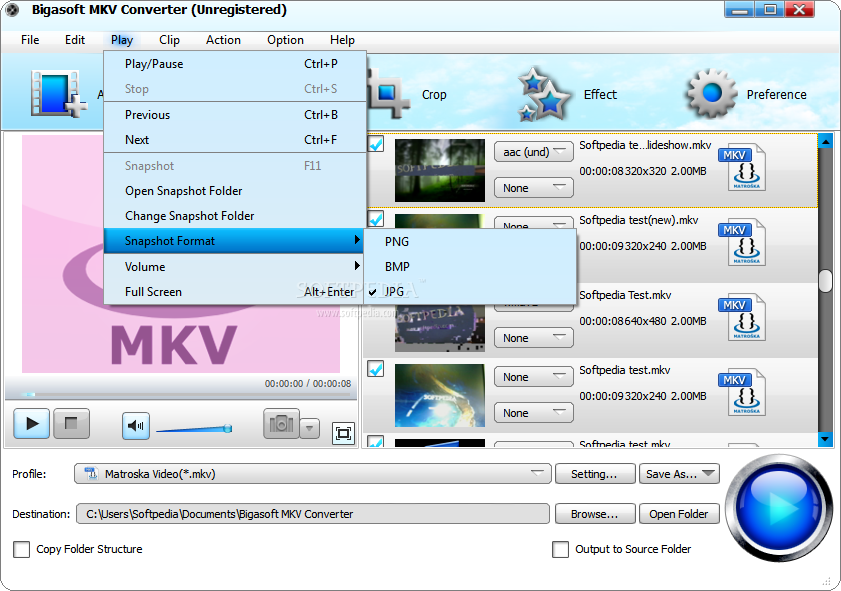Viewport: 841px width, 591px height.
Task: Click MKV format icon for Softpedia te...lideshow.mkv
Action: pyautogui.click(x=742, y=167)
